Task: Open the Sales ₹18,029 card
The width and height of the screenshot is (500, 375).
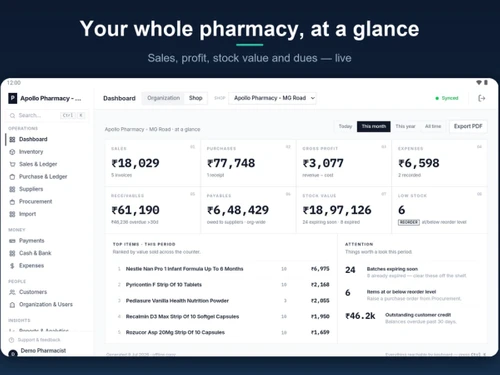Action: point(153,163)
